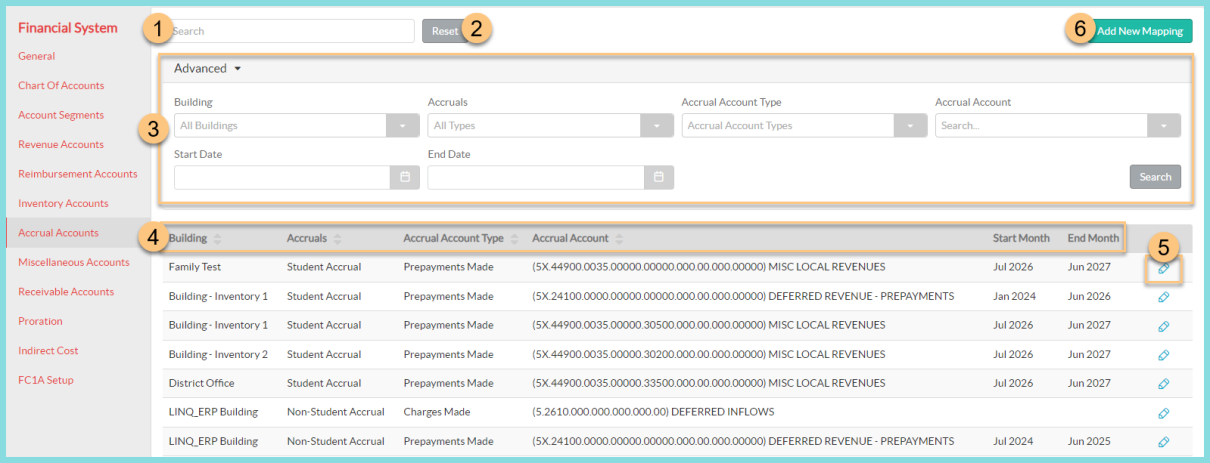Viewport: 1210px width, 463px height.
Task: Open the Start Date calendar picker
Action: 405,177
